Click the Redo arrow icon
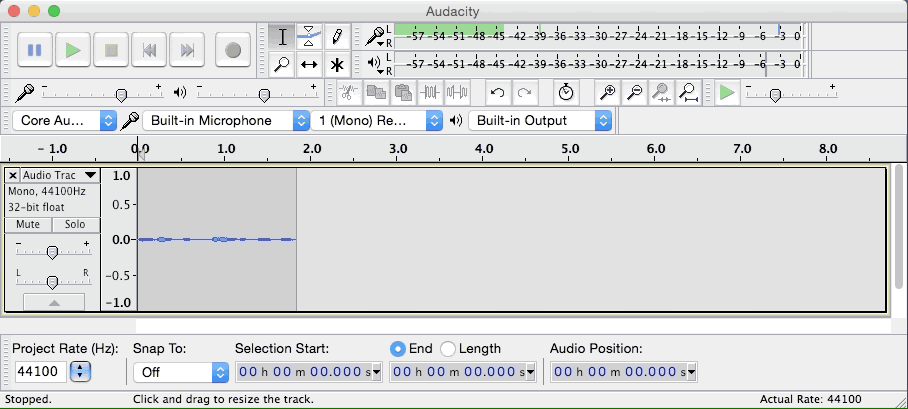The width and height of the screenshot is (908, 409). 525,93
